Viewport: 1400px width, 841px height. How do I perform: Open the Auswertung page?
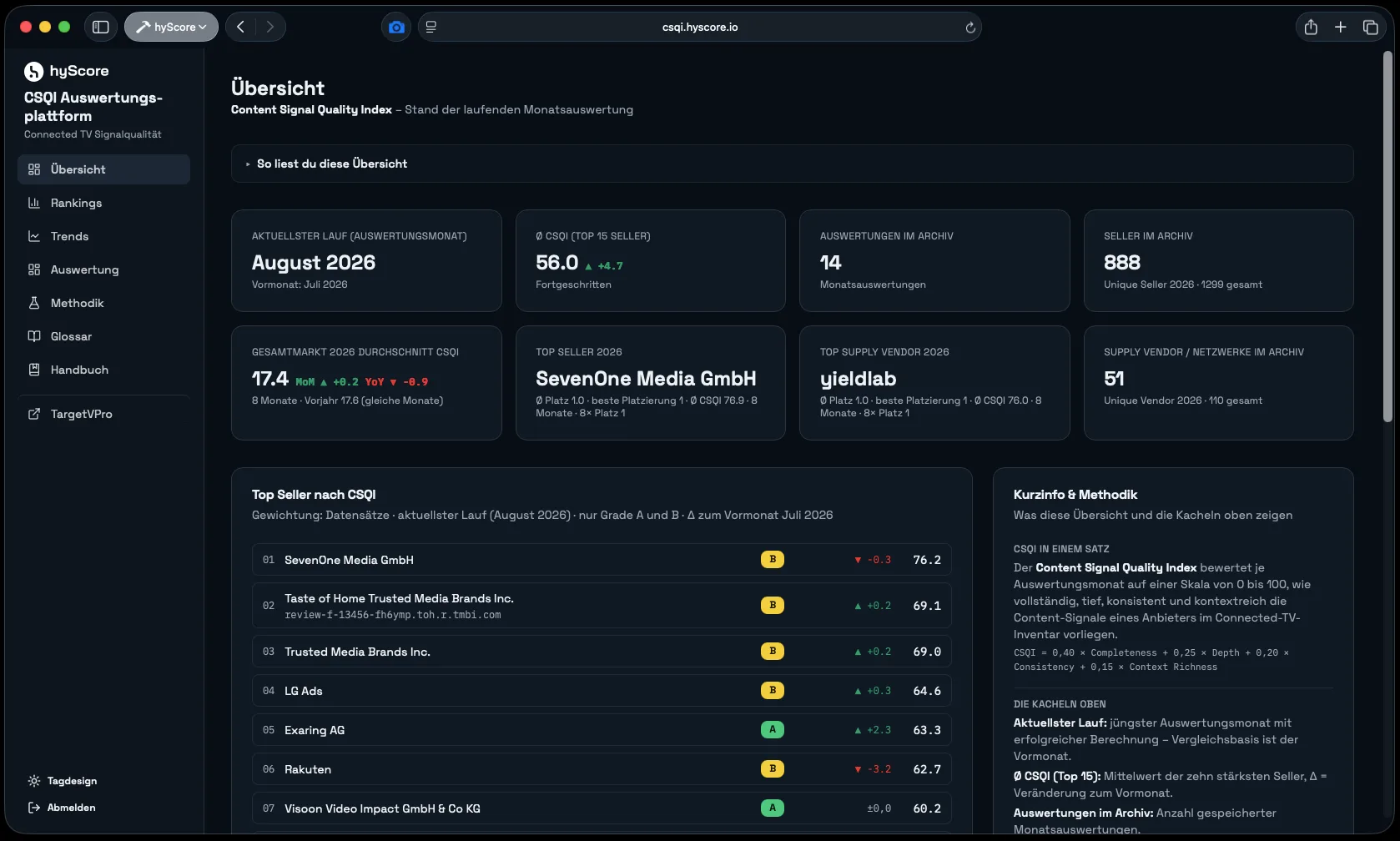coord(103,269)
